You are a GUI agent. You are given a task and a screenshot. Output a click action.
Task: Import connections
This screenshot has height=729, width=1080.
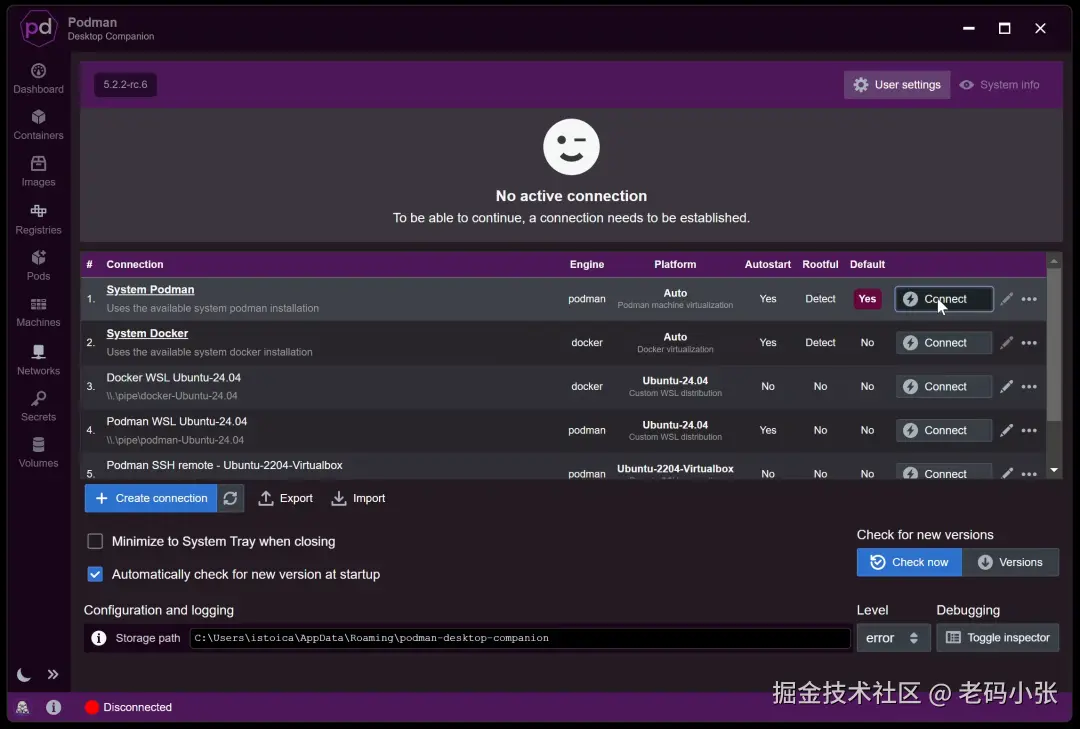click(357, 498)
